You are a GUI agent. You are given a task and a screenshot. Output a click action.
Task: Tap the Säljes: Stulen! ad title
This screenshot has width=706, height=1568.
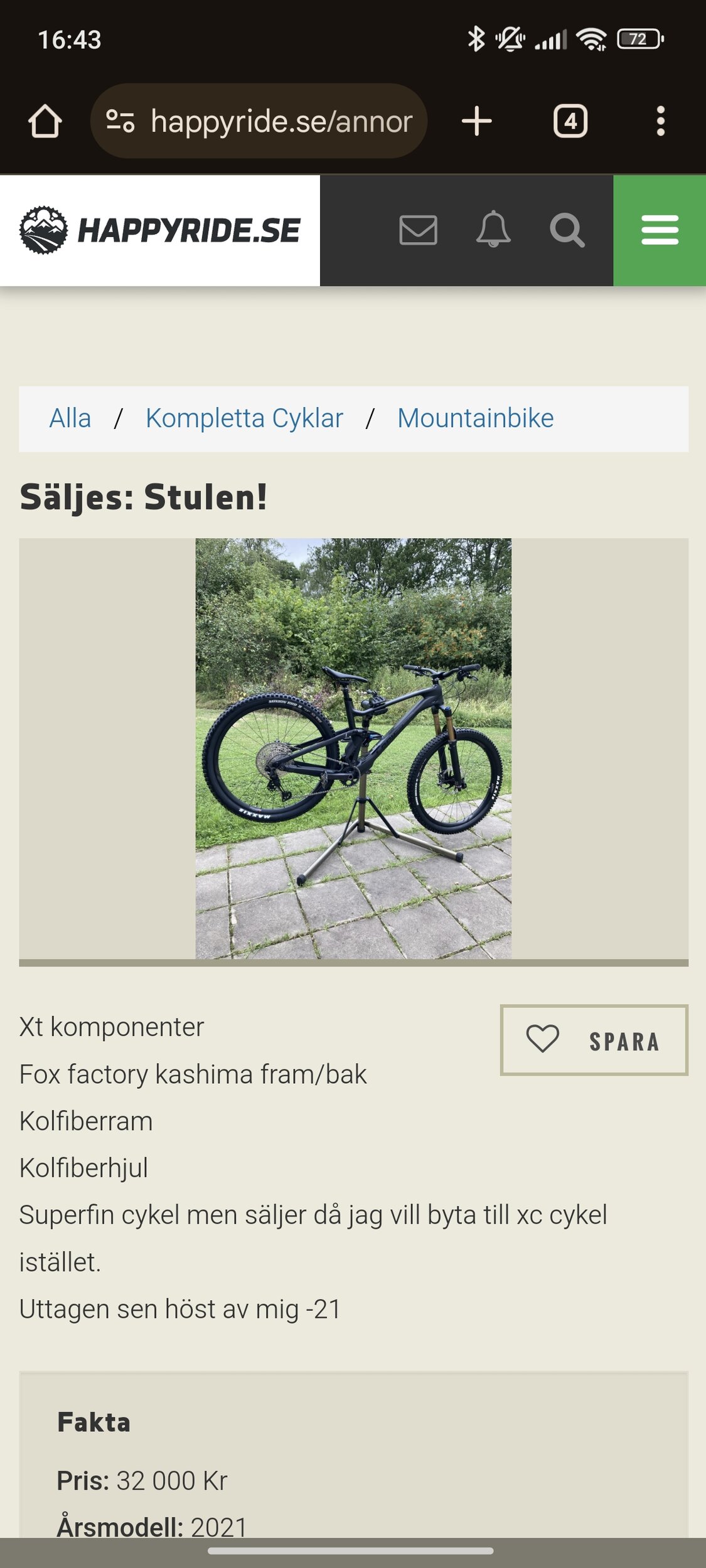coord(144,497)
